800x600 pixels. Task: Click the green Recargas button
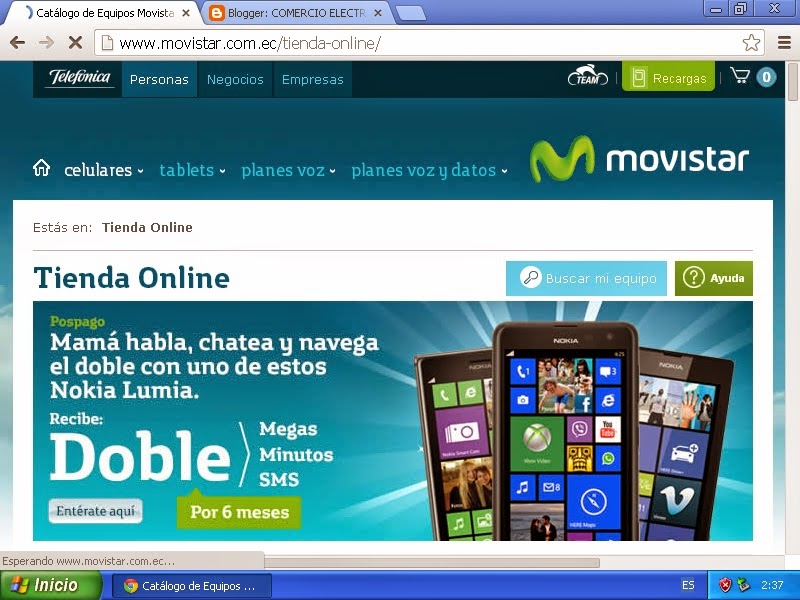tap(668, 77)
